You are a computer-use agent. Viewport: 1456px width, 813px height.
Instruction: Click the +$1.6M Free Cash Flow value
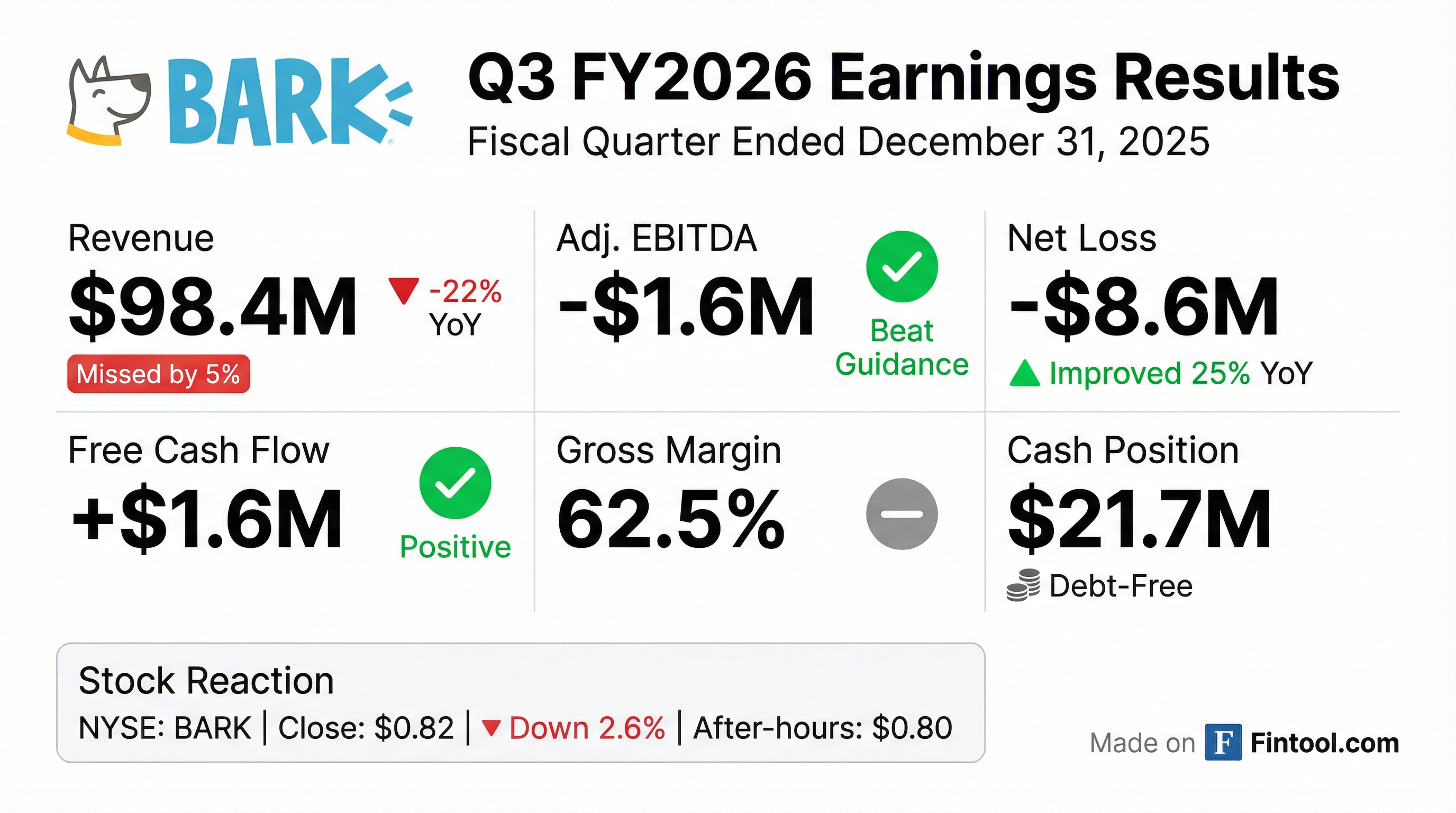[207, 520]
